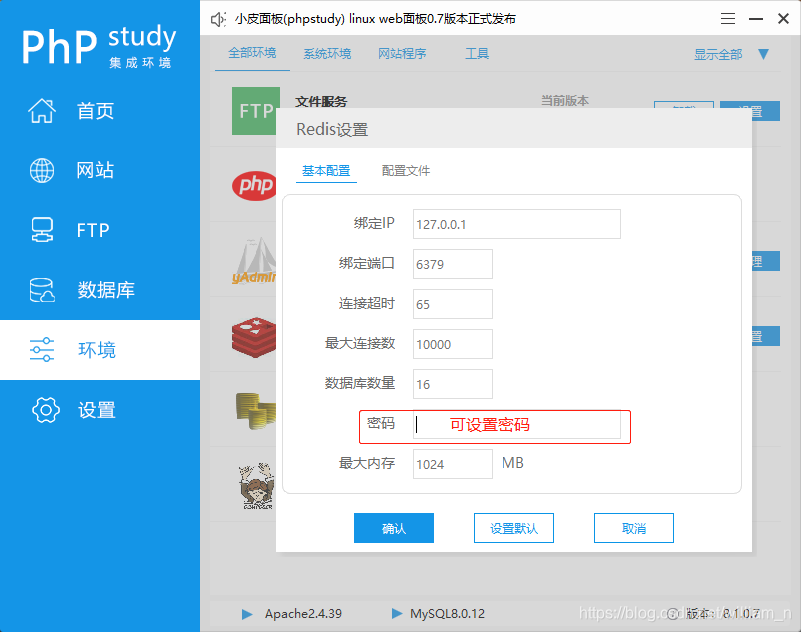Click the 当前版本 column label
Screen dimensions: 801x632
click(564, 101)
